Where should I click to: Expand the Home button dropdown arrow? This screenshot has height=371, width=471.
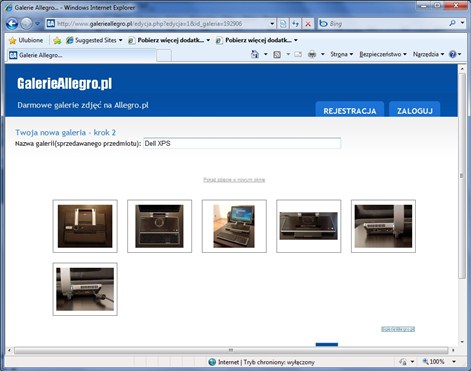(x=266, y=54)
